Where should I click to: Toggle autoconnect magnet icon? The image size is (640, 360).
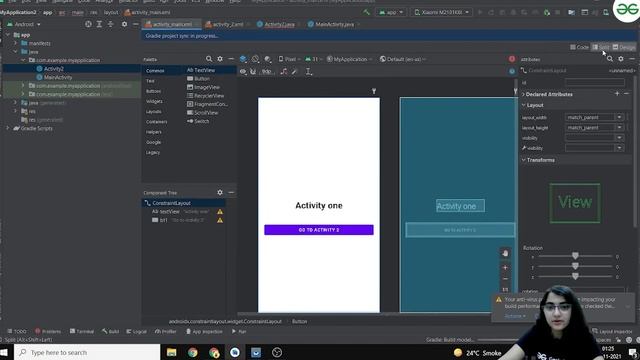click(253, 71)
